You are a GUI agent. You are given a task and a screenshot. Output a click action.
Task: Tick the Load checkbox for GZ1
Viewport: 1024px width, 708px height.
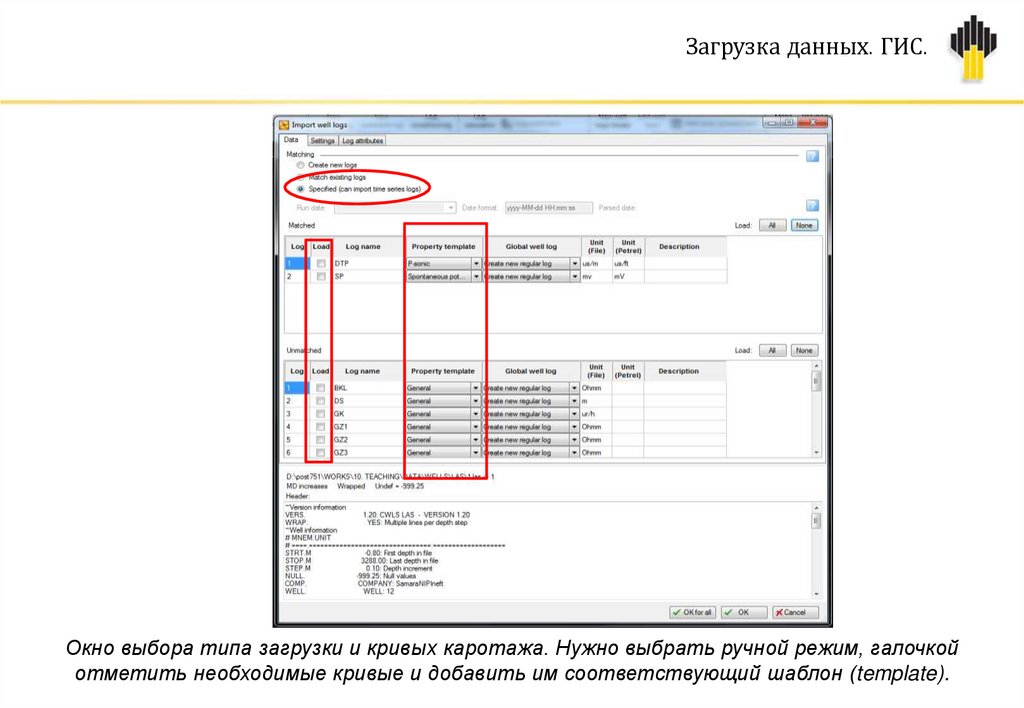pyautogui.click(x=320, y=426)
